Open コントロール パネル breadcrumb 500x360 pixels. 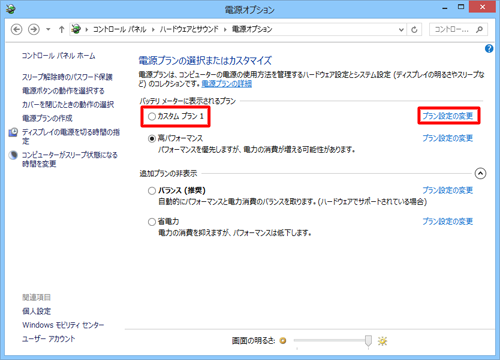click(x=120, y=29)
